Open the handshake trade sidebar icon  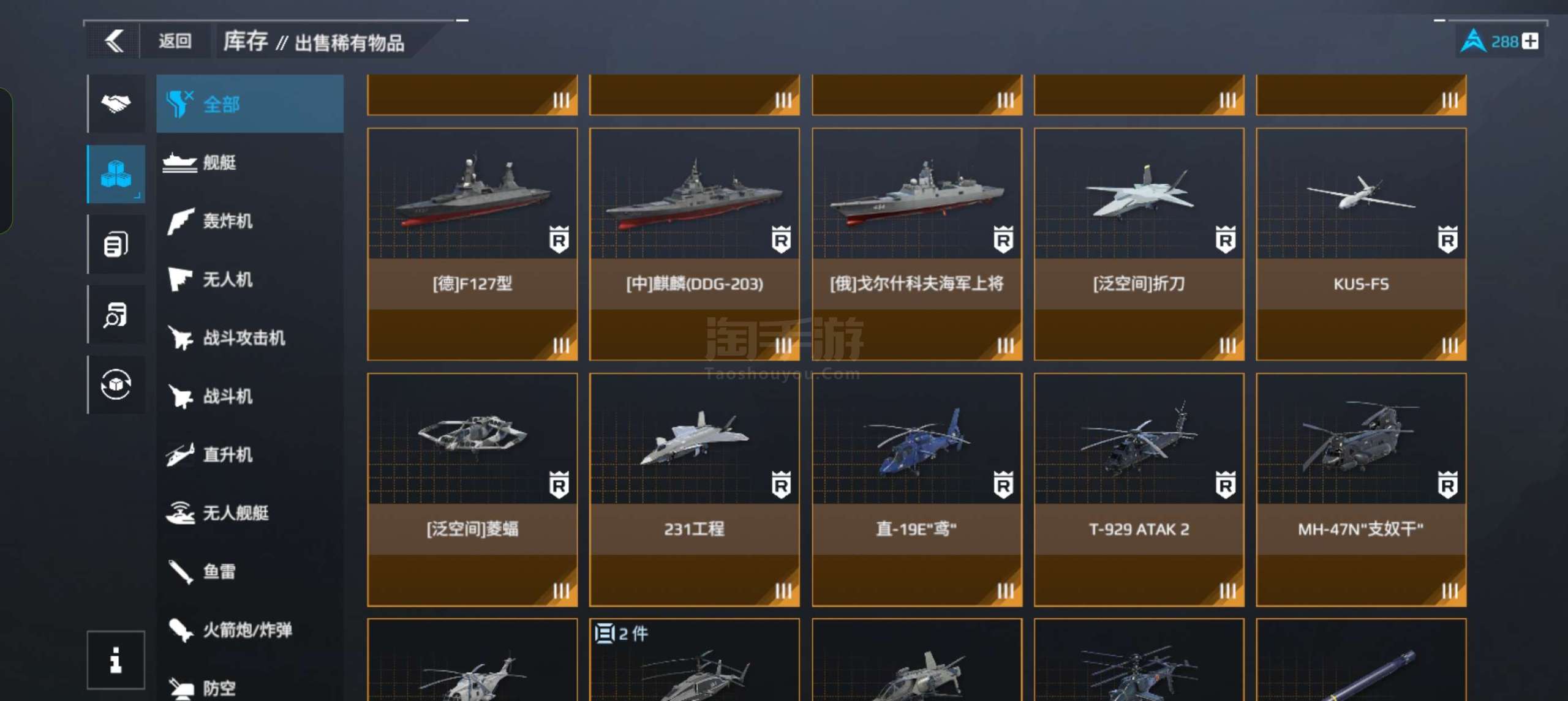(116, 103)
